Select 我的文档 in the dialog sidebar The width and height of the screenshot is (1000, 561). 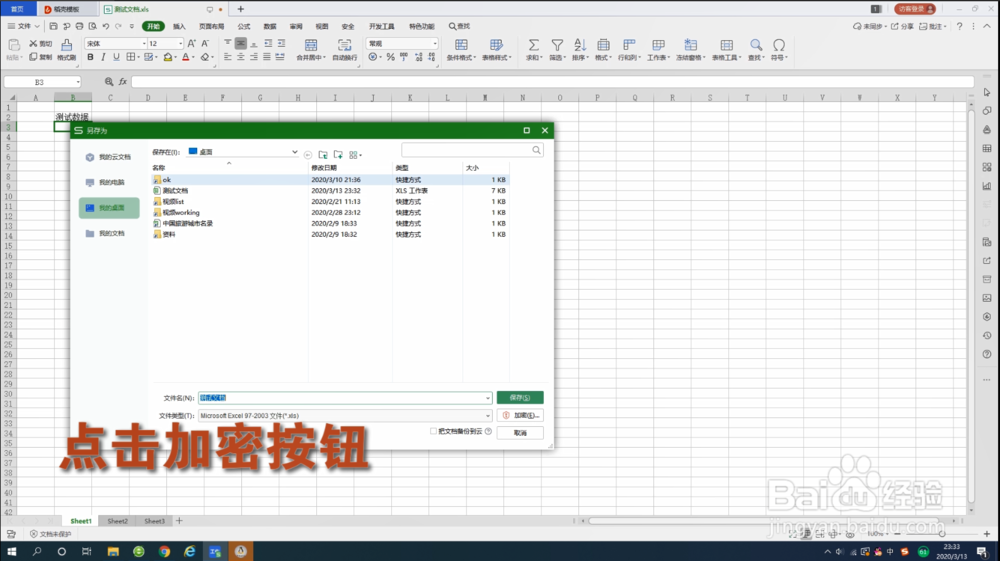coord(109,233)
